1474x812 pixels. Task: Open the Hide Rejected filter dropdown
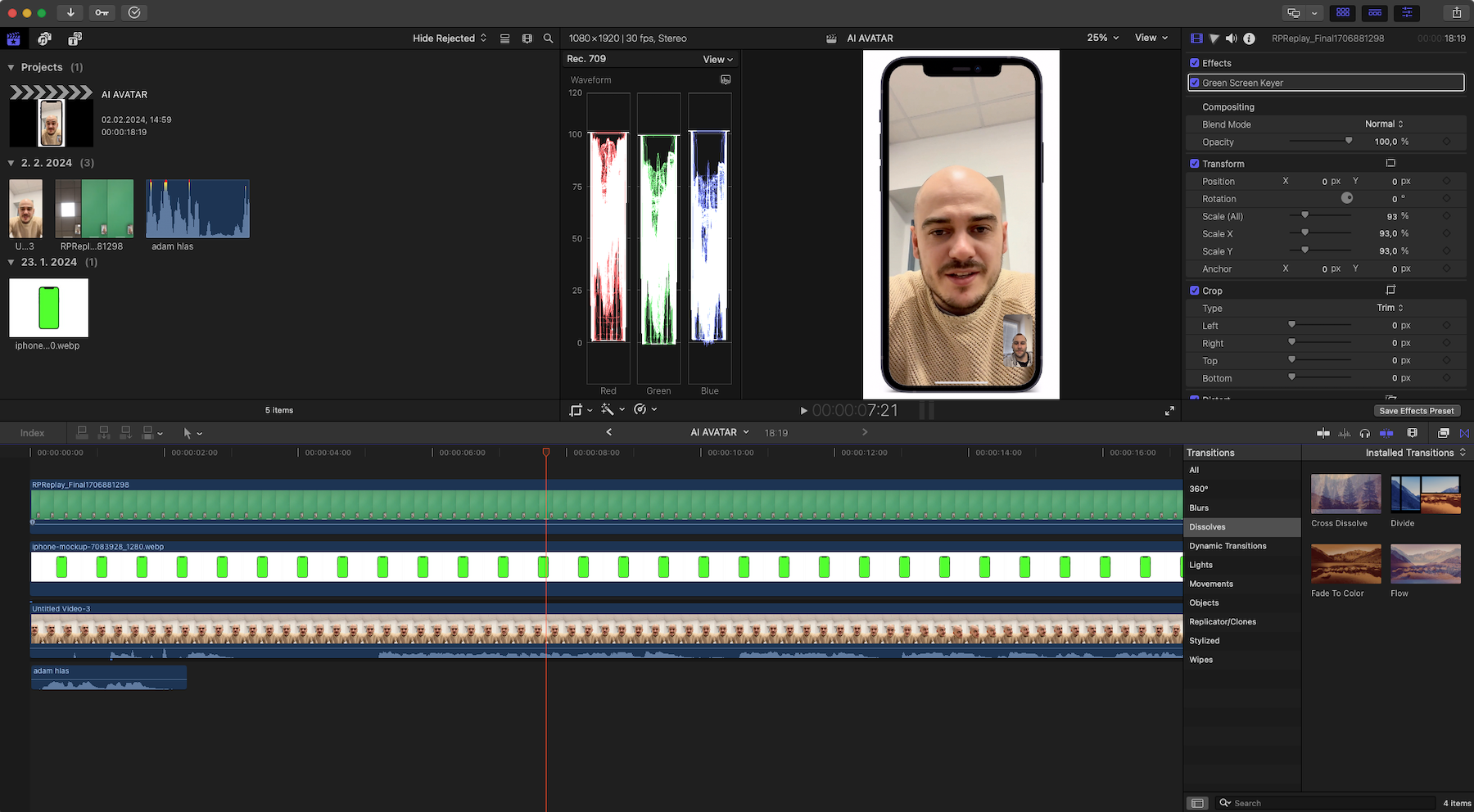click(x=450, y=38)
